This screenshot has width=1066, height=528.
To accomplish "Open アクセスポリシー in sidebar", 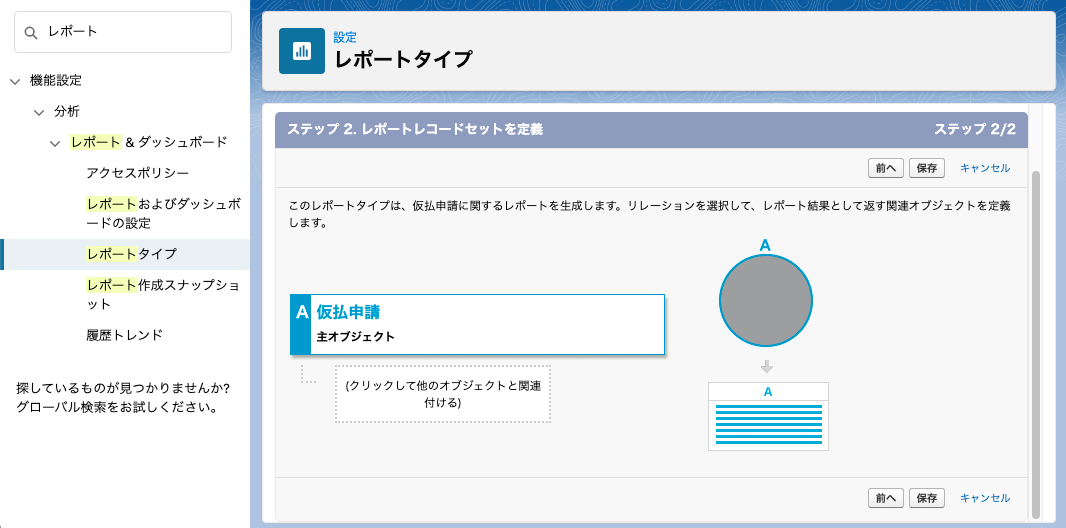I will 138,173.
